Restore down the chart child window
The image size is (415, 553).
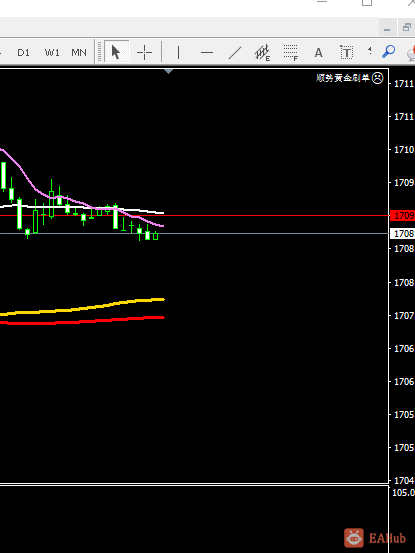pyautogui.click(x=407, y=28)
